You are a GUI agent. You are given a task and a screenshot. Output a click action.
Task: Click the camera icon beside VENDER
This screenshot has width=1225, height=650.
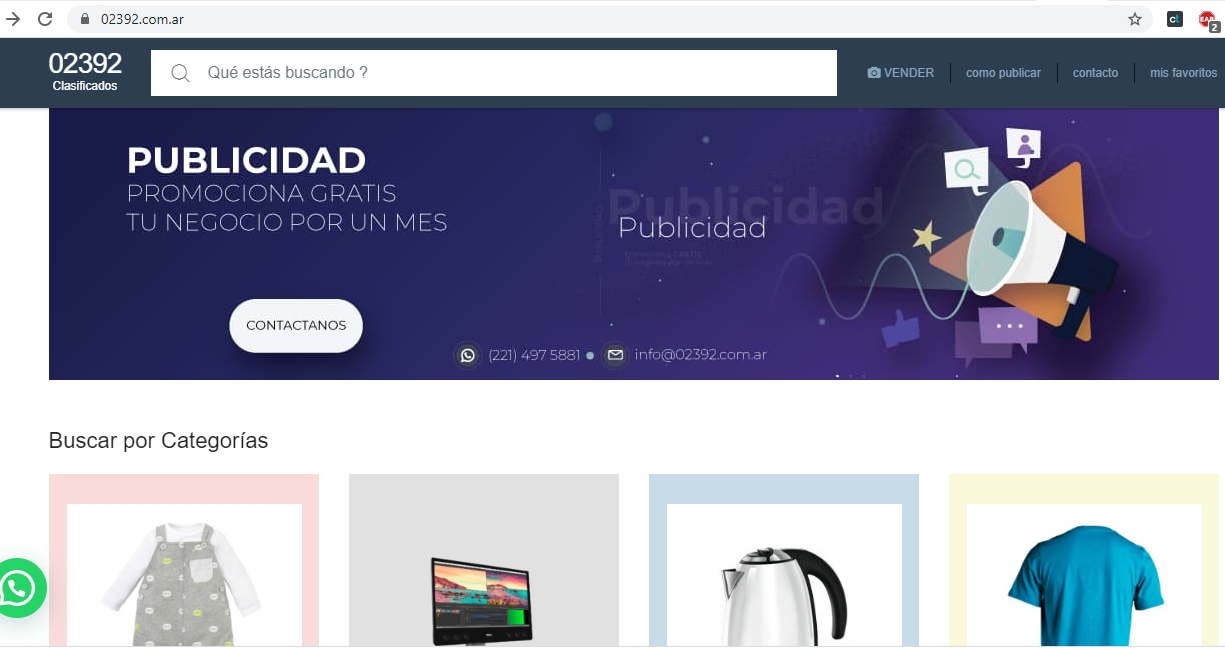[x=874, y=73]
